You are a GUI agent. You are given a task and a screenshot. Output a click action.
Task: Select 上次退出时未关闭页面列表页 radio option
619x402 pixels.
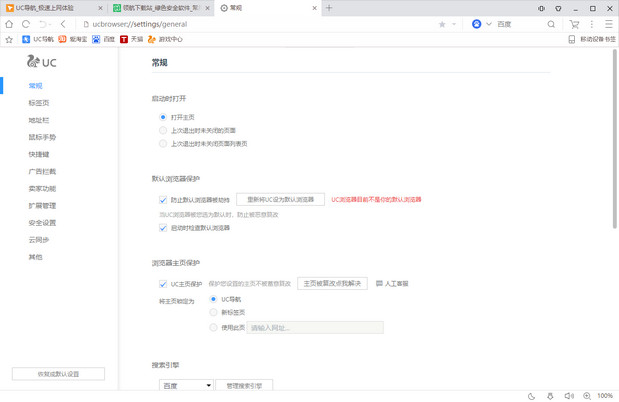tap(163, 144)
